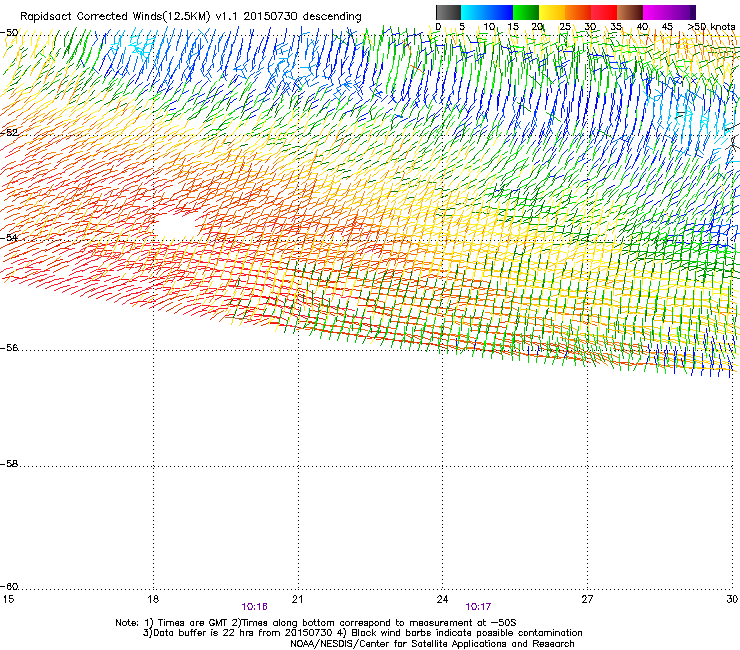Click the "-52" latitude axis label
This screenshot has width=740, height=650.
pos(10,133)
